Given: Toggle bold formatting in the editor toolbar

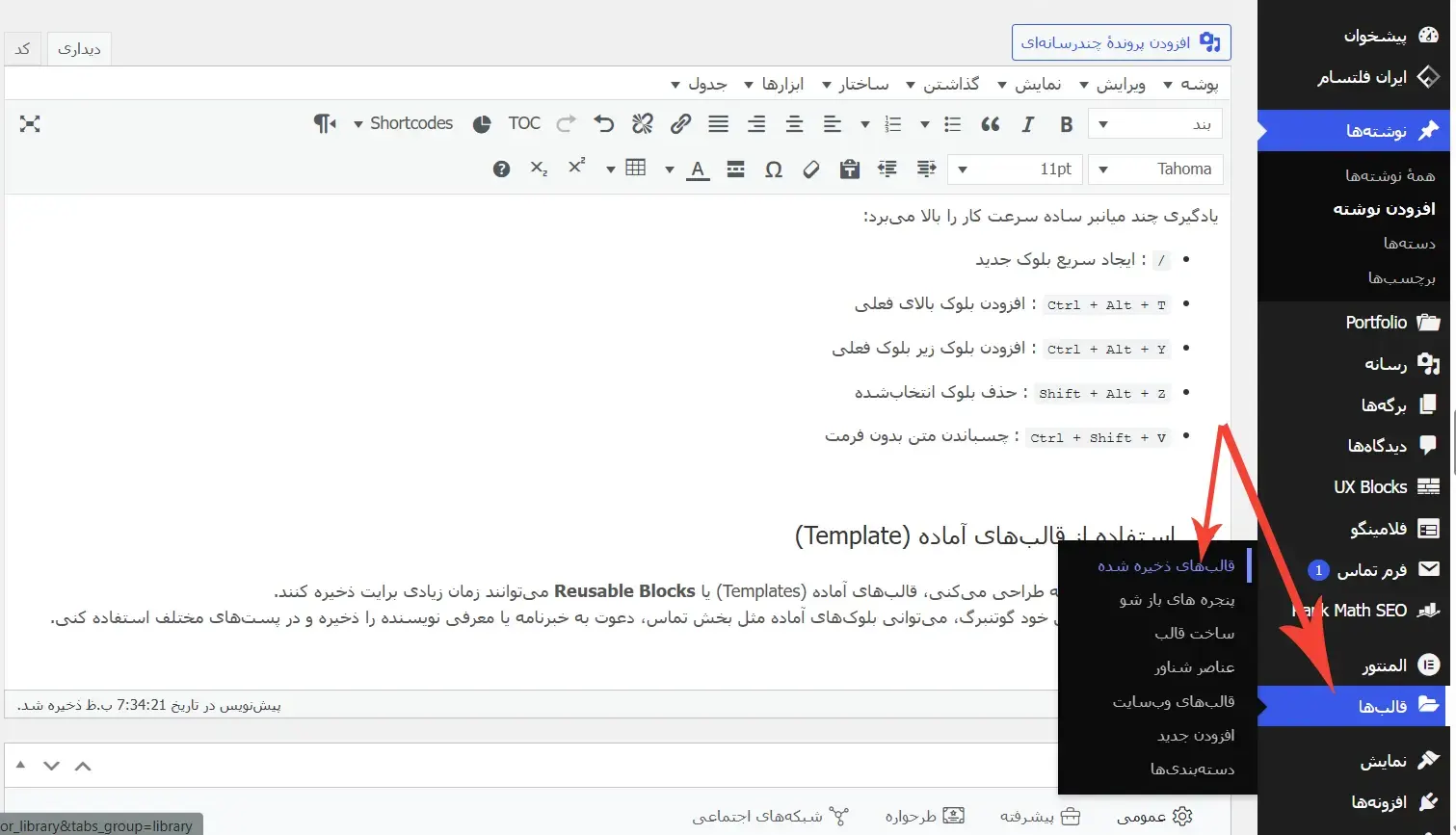Looking at the screenshot, I should pos(1066,124).
